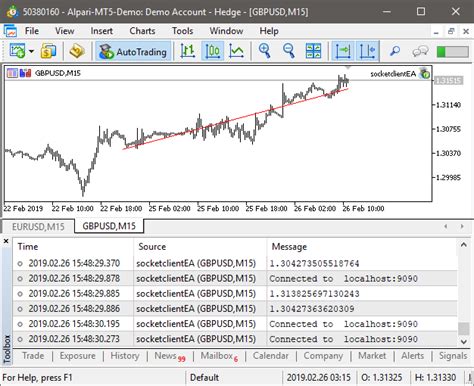The height and width of the screenshot is (386, 474).
Task: Select log message 1.313825697130243
Action: 314,294
